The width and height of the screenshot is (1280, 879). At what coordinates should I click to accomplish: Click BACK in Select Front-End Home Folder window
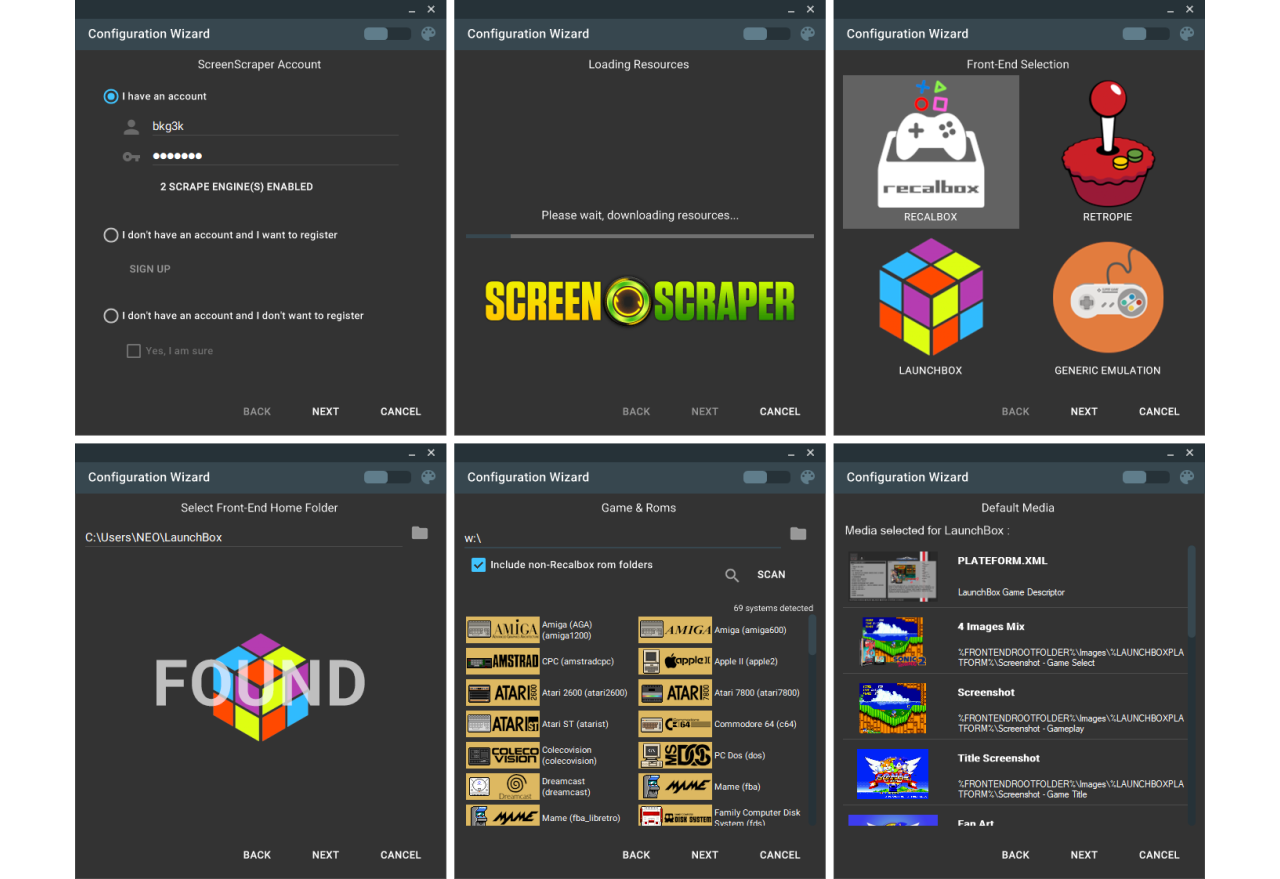click(x=257, y=855)
